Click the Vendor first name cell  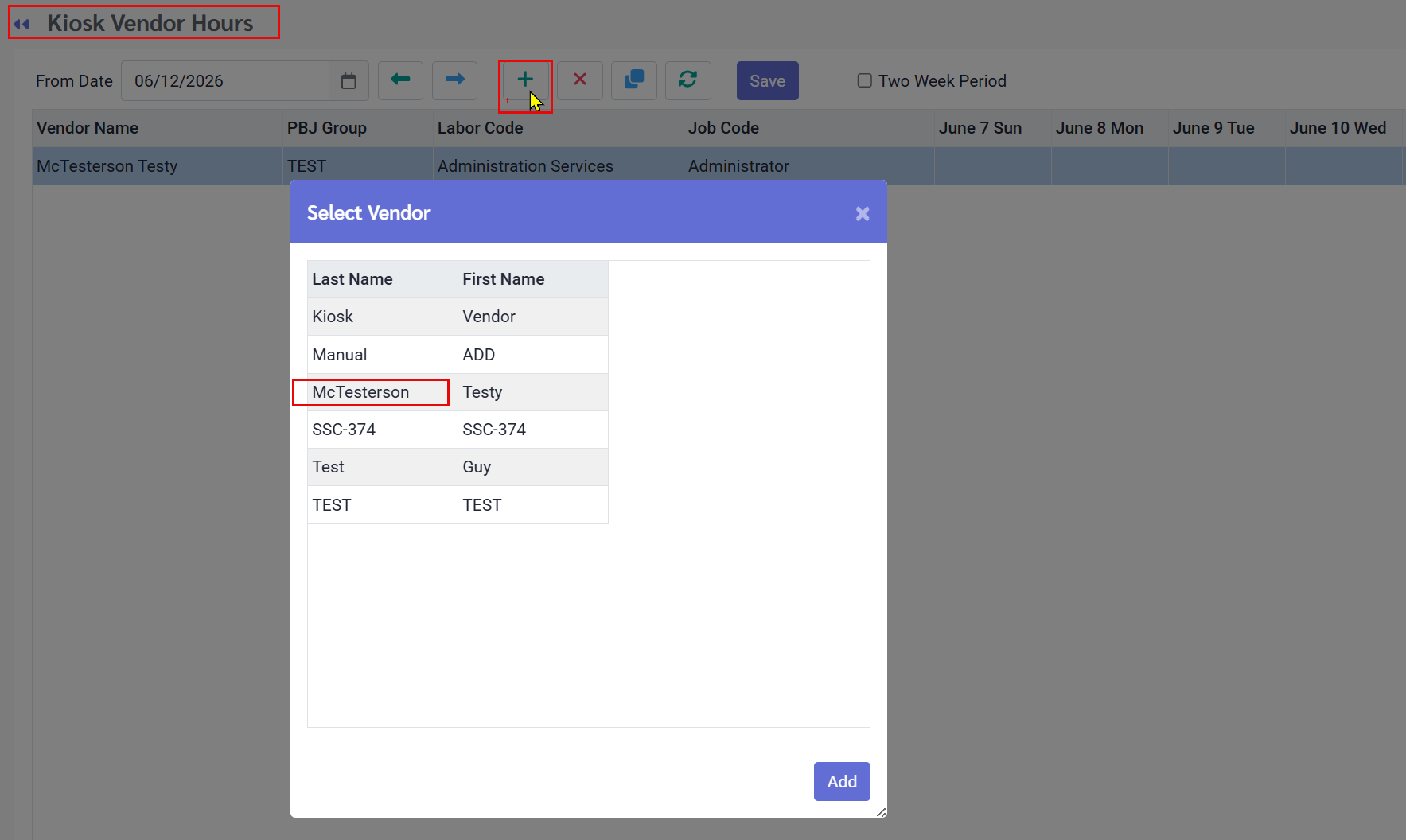pos(533,317)
